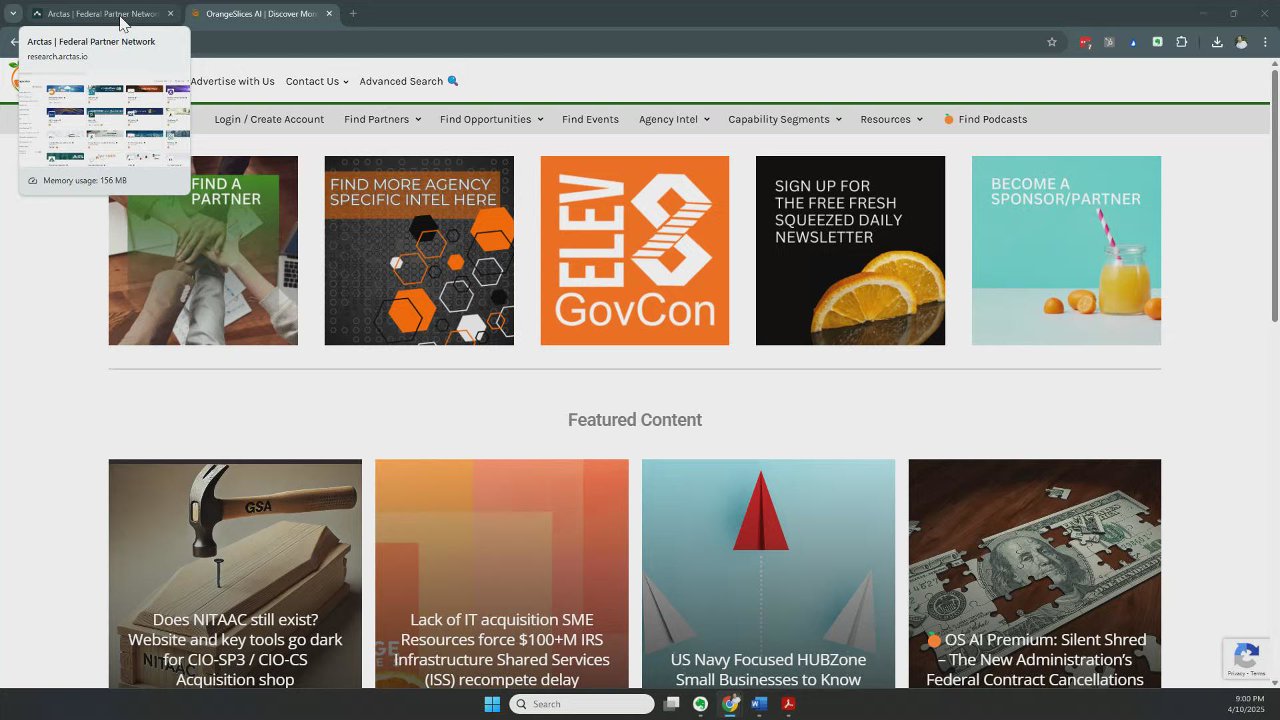Read the NITAAC still exist article
Screen dimensions: 1280x720
click(x=235, y=574)
